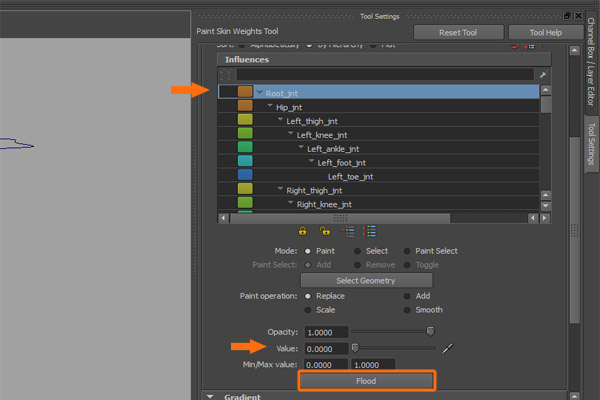Screen dimensions: 600x400
Task: Pick weight value with eyedropper icon
Action: (x=449, y=348)
